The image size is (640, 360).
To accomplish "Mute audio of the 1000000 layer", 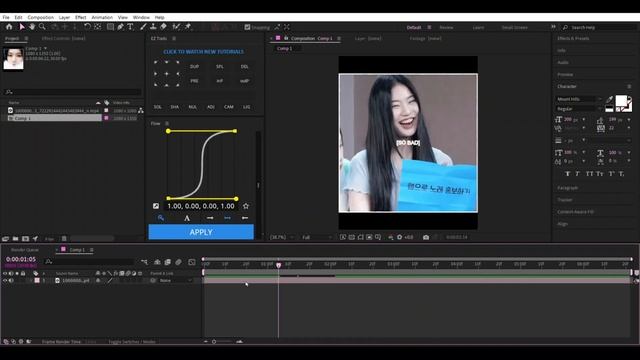I will pyautogui.click(x=11, y=281).
